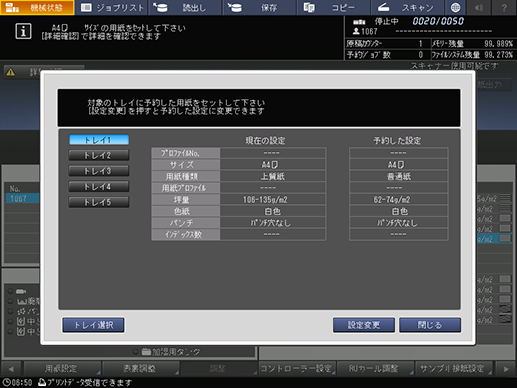The height and width of the screenshot is (388, 517).
Task: Click the globe network icon
Action: pos(455,7)
